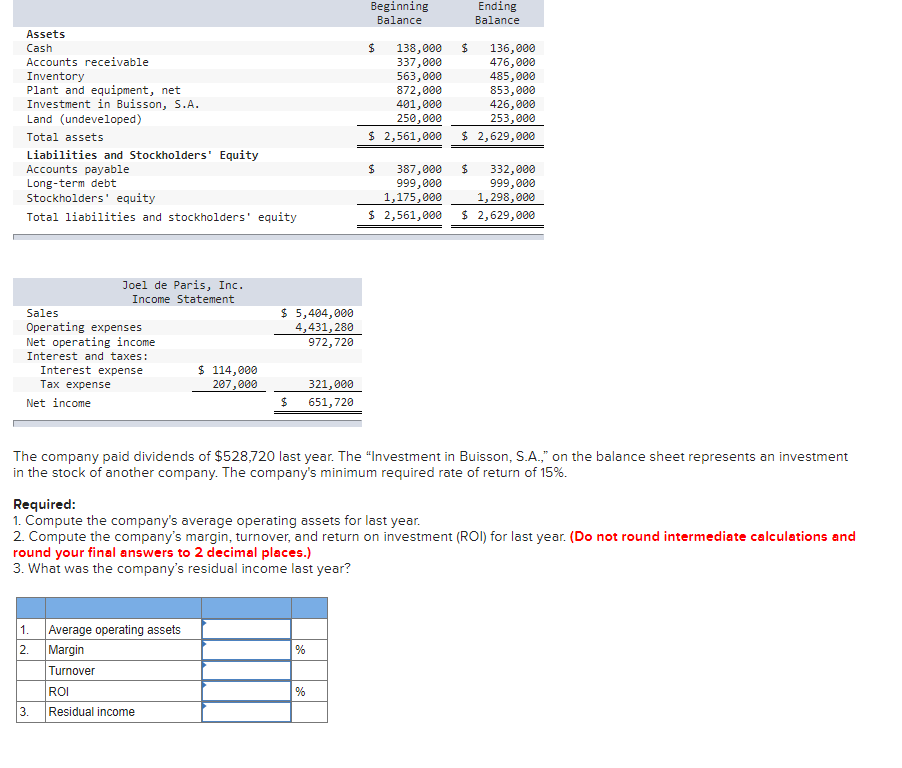Click the percent unit cell beside Margin

pos(309,650)
